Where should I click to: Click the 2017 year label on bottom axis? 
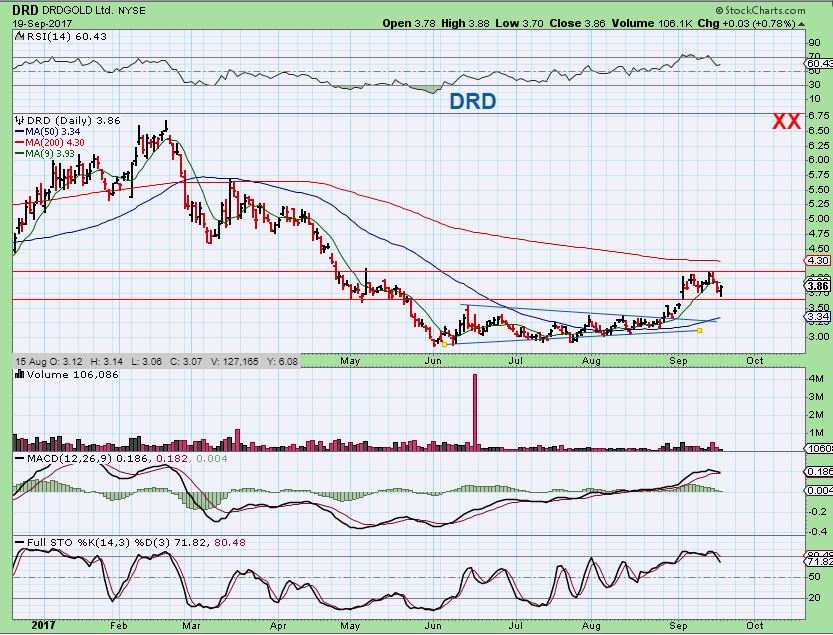pyautogui.click(x=43, y=625)
